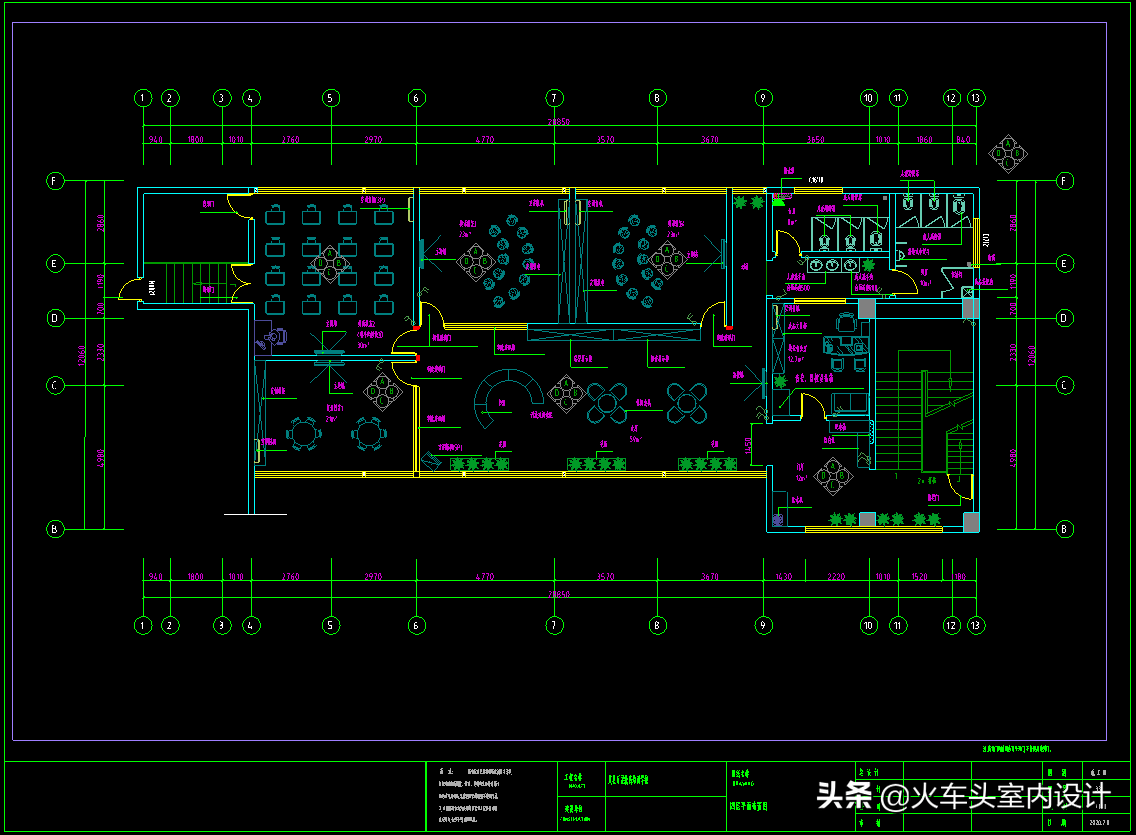
Task: Select the sofa in the manager office
Action: click(x=849, y=403)
